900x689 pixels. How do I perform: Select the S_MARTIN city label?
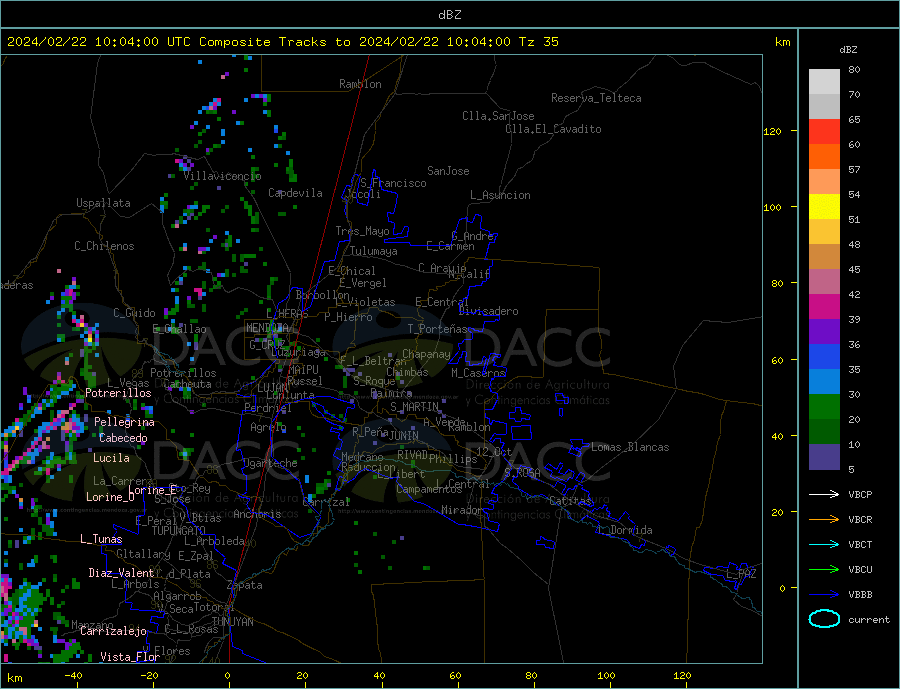coord(414,407)
